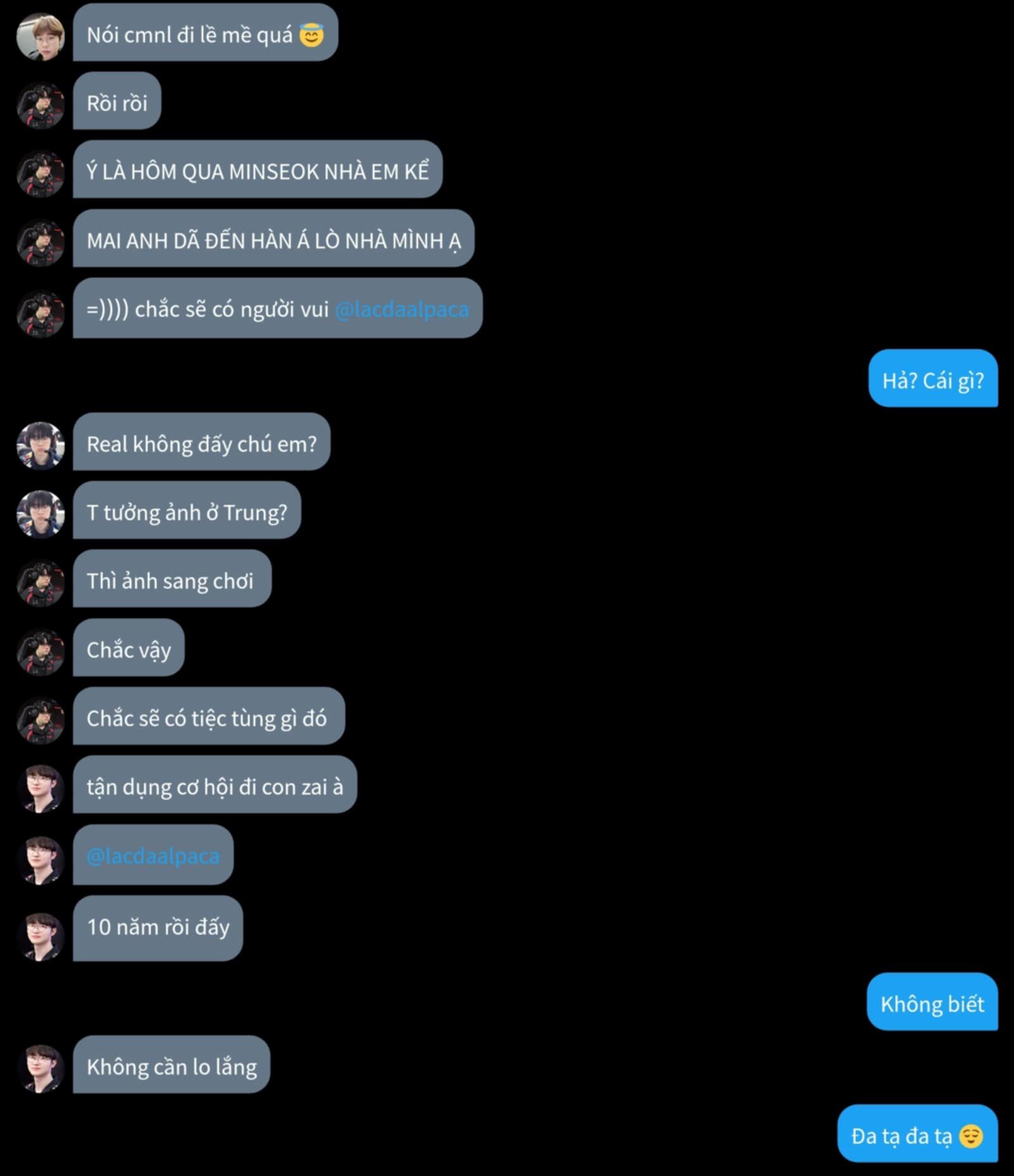The height and width of the screenshot is (1176, 1014).
Task: Open avatar beside 'Chắc vậy' message
Action: 41,652
